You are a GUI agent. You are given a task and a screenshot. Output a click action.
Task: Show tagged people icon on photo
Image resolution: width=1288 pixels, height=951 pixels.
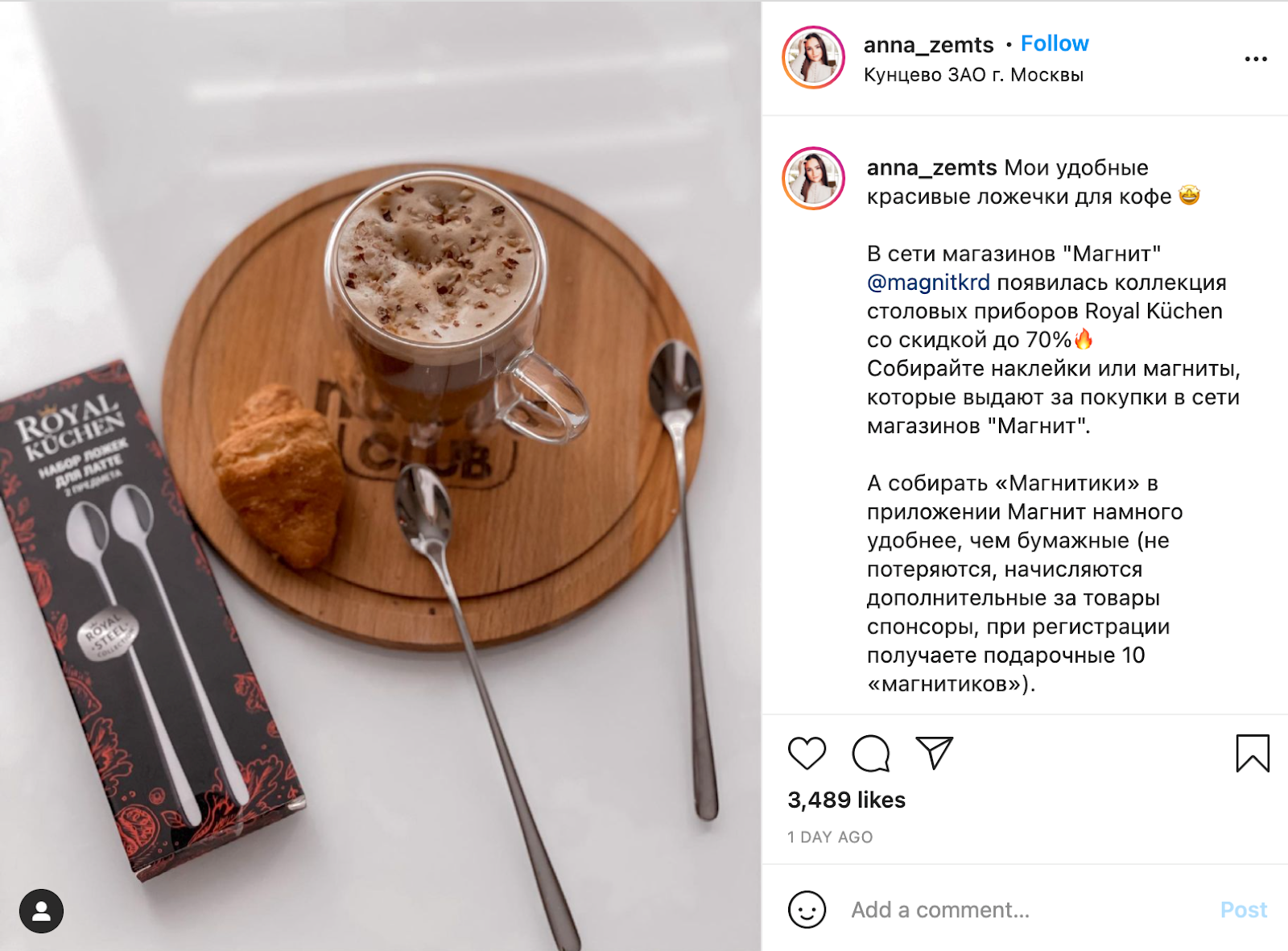tap(41, 911)
